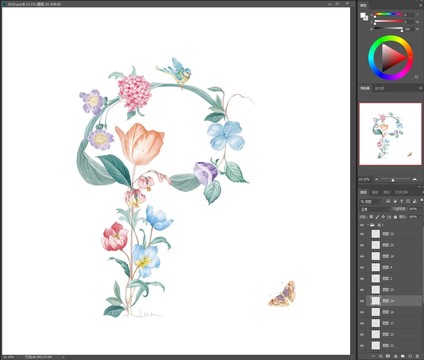Click inside the color wheel triangle
This screenshot has height=360, width=424.
coord(392,58)
